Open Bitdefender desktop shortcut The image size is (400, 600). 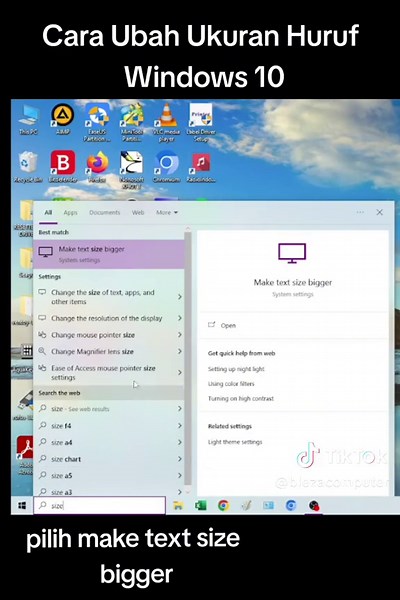pos(63,167)
